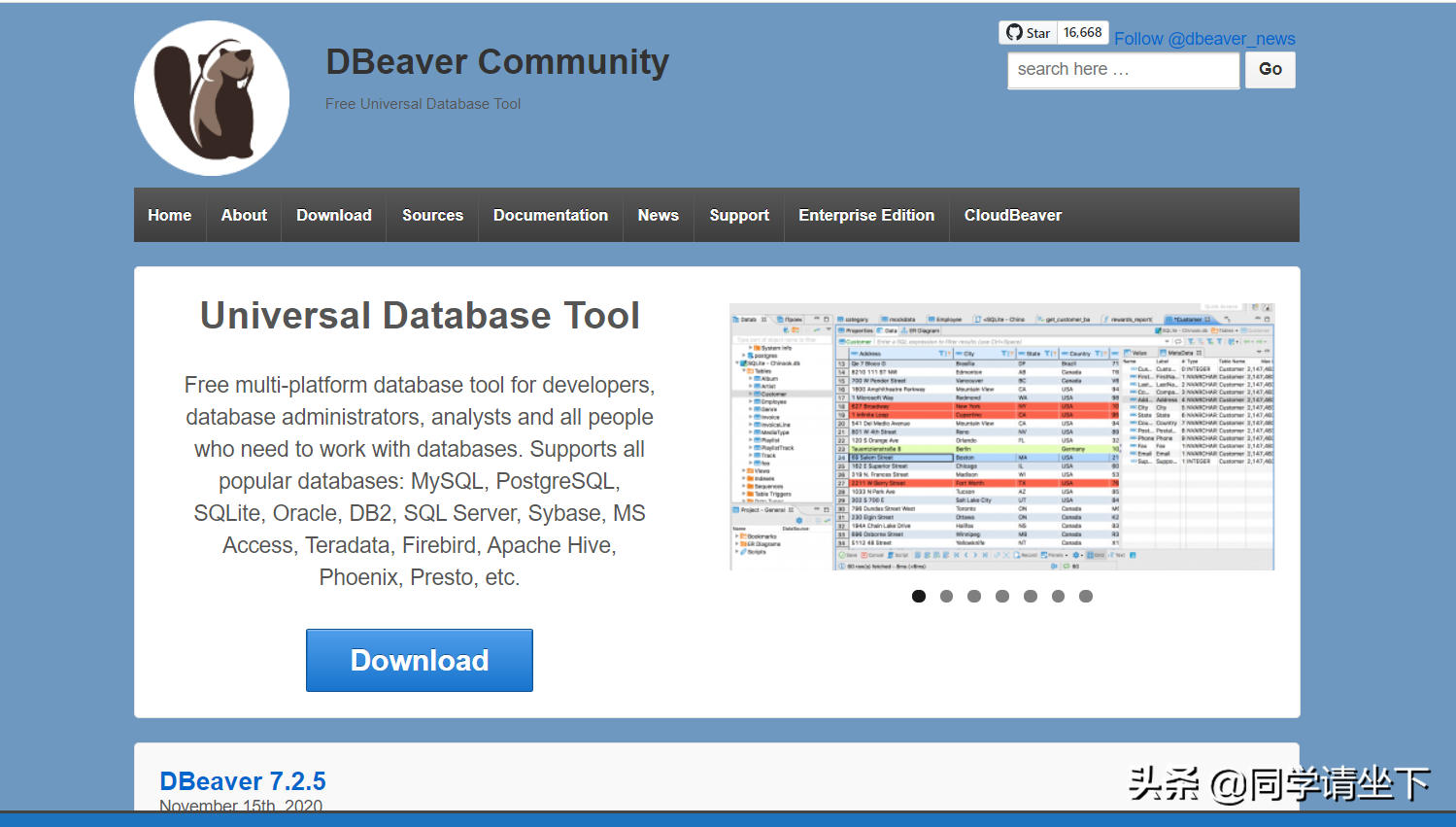Viewport: 1456px width, 827px height.
Task: Visit the News section
Action: tap(659, 216)
